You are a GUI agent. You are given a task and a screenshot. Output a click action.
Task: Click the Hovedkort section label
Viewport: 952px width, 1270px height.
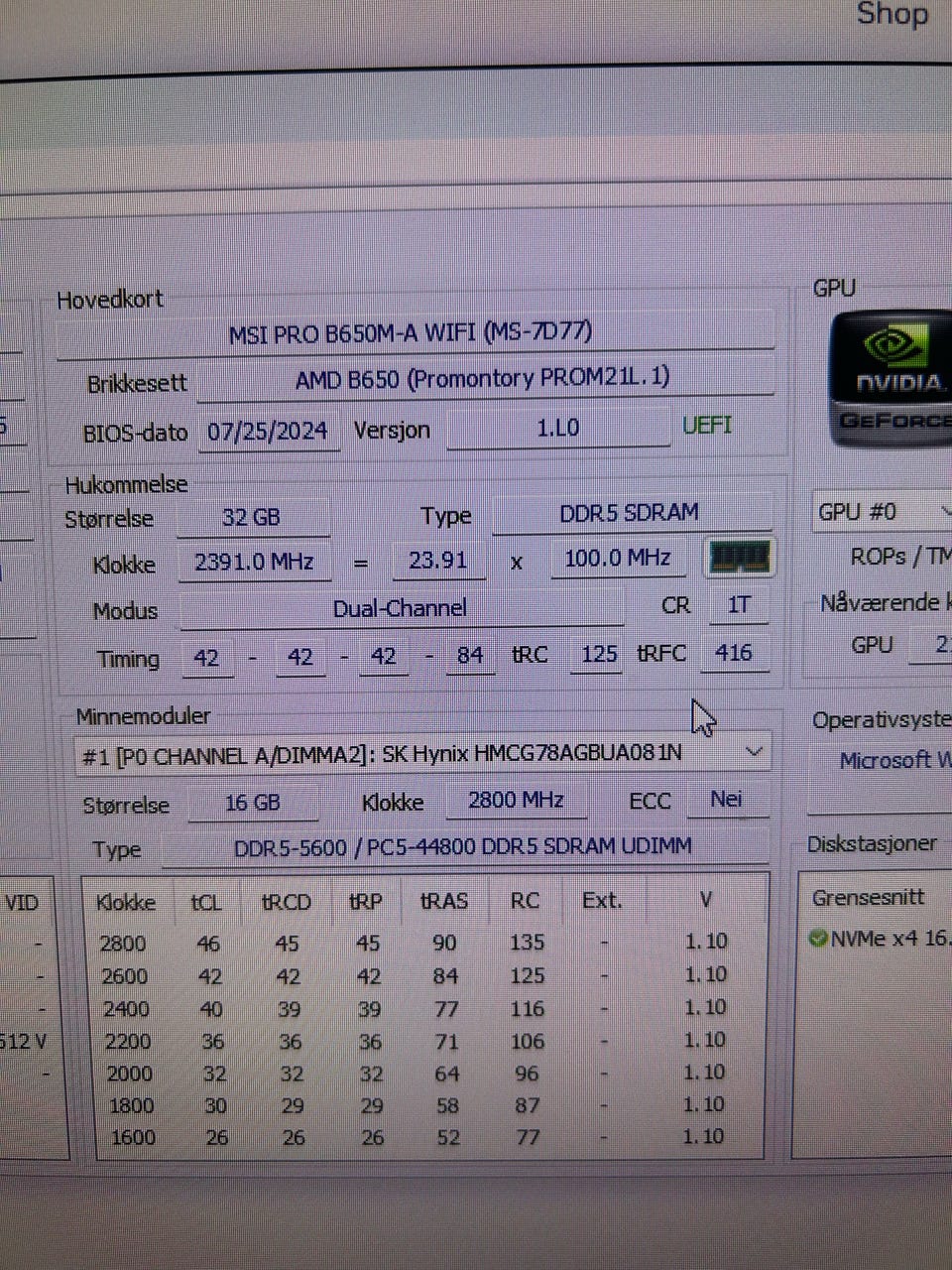(x=109, y=299)
